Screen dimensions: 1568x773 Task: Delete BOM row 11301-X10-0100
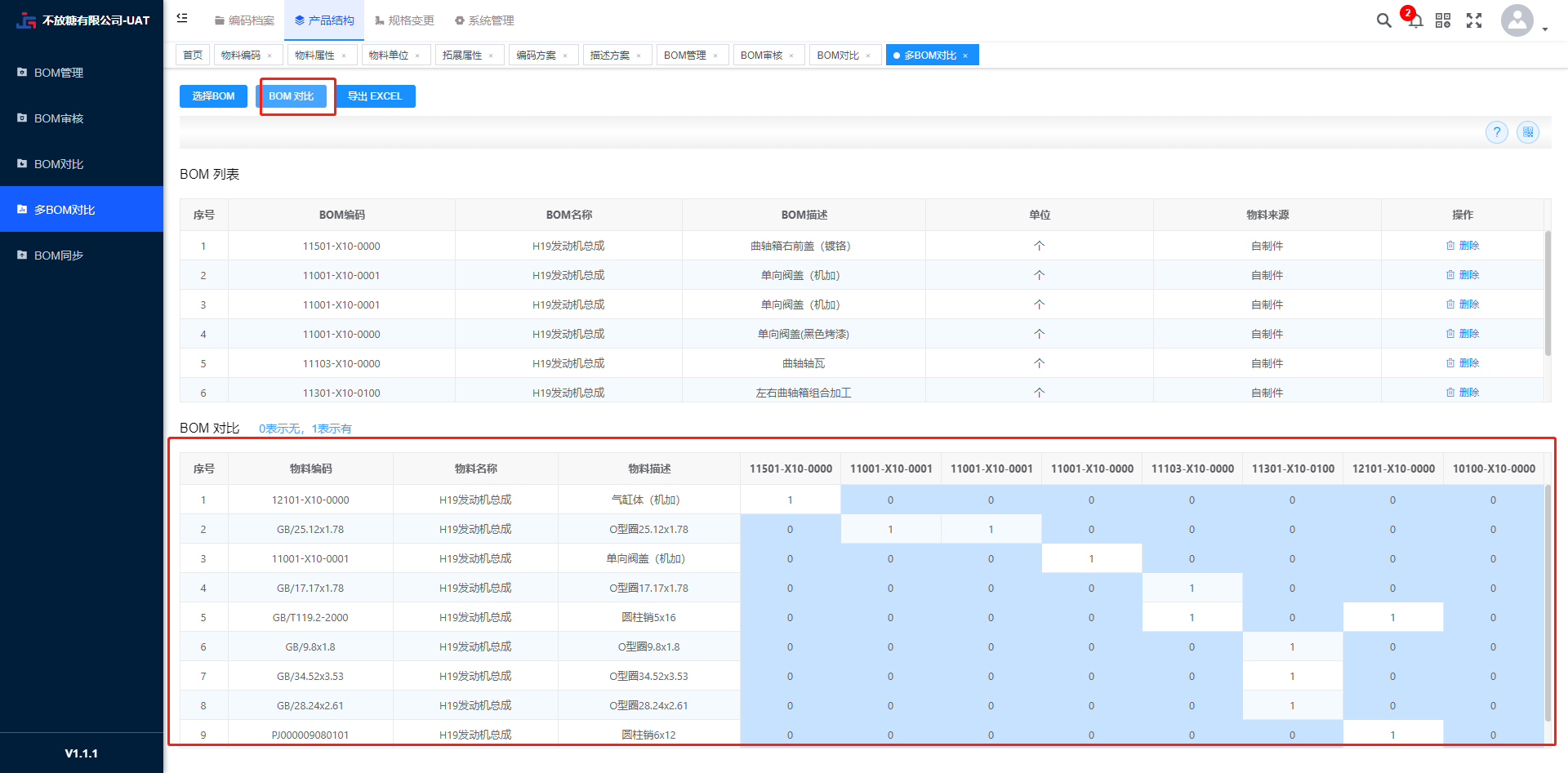1463,393
